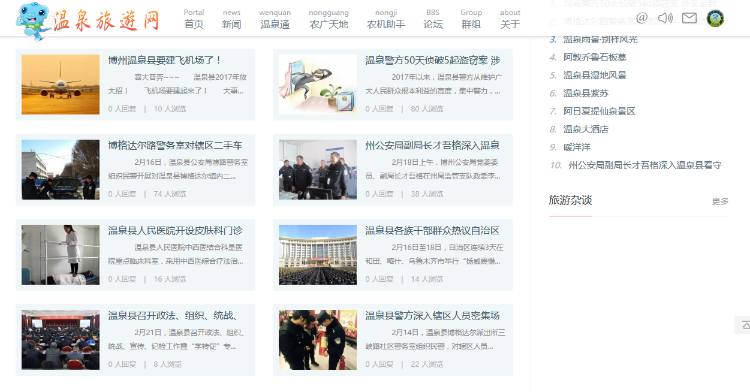The height and width of the screenshot is (392, 750).
Task: Click 10 人浏览 on airport article
Action: (x=170, y=109)
